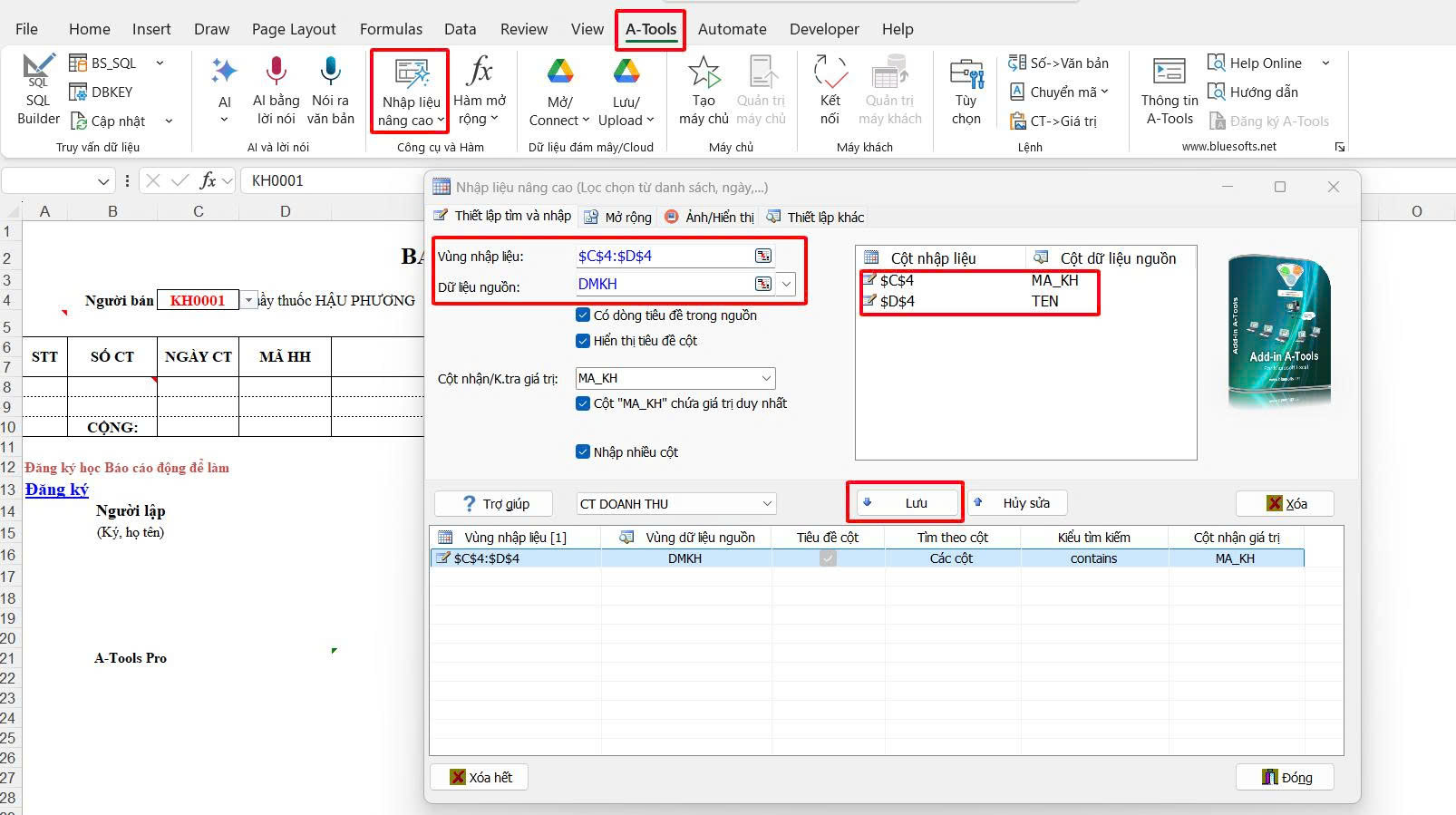Click the AI assistant sparkle icon
1456x815 pixels.
coord(224,73)
